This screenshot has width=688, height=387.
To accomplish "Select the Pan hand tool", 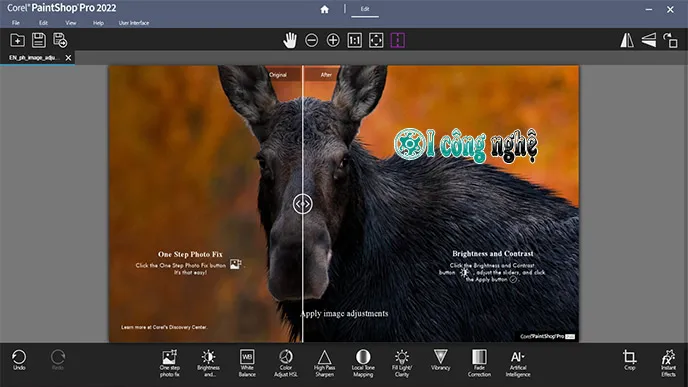I will point(290,40).
